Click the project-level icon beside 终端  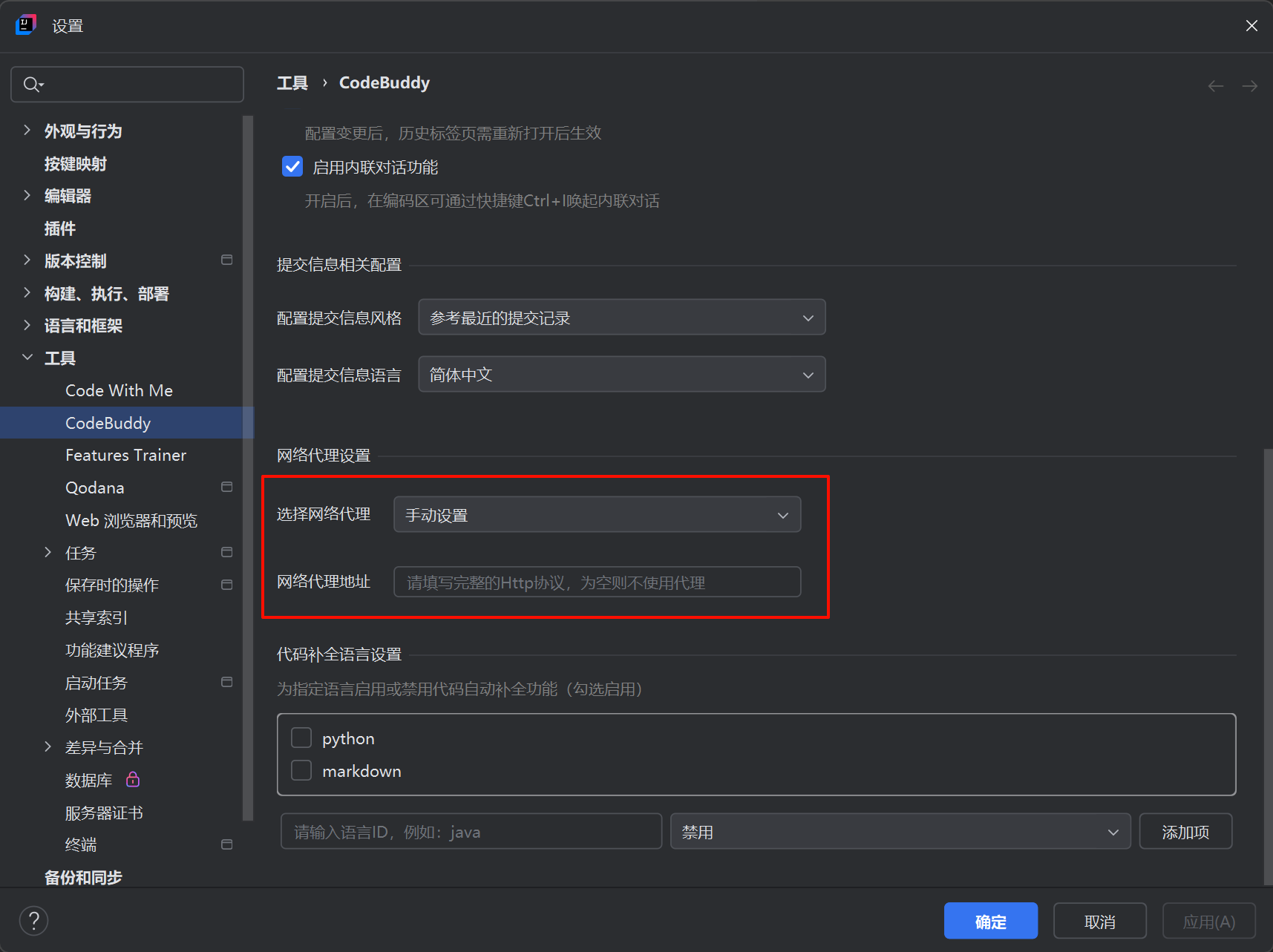pos(227,844)
